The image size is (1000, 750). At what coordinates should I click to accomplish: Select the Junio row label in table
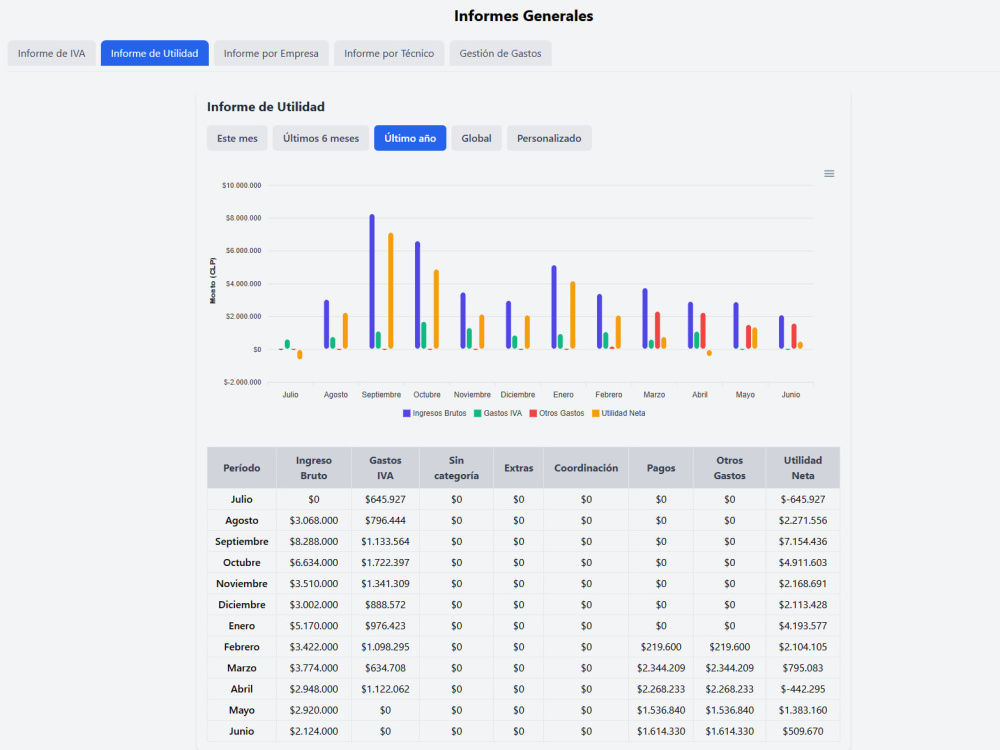pyautogui.click(x=242, y=731)
